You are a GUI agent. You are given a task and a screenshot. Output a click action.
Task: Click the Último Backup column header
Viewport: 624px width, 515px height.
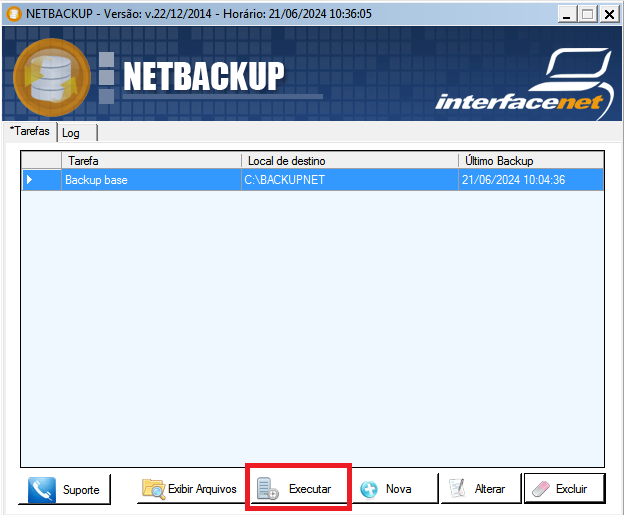pyautogui.click(x=531, y=161)
